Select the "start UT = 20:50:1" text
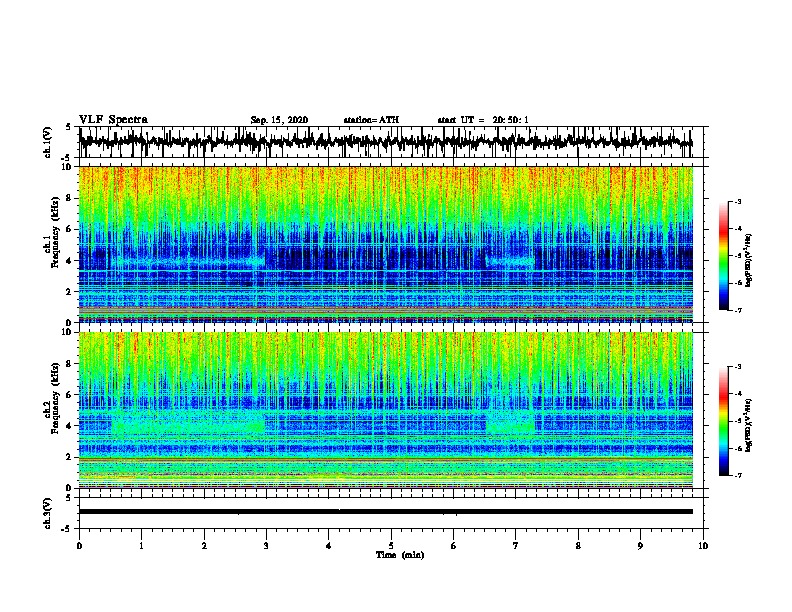792x612 pixels. click(483, 120)
